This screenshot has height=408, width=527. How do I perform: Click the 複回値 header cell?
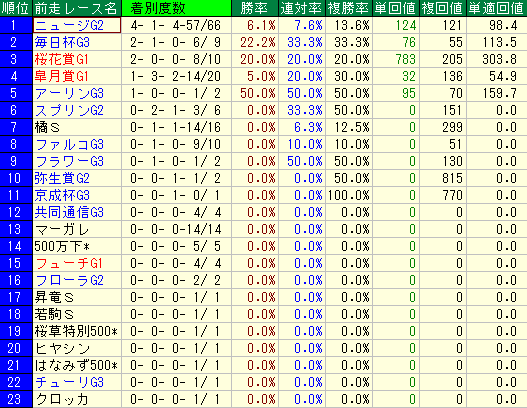coord(443,8)
